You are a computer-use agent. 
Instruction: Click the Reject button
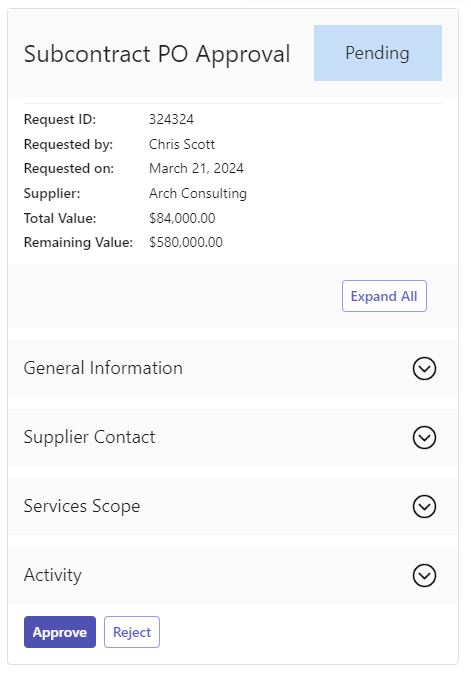tap(132, 632)
